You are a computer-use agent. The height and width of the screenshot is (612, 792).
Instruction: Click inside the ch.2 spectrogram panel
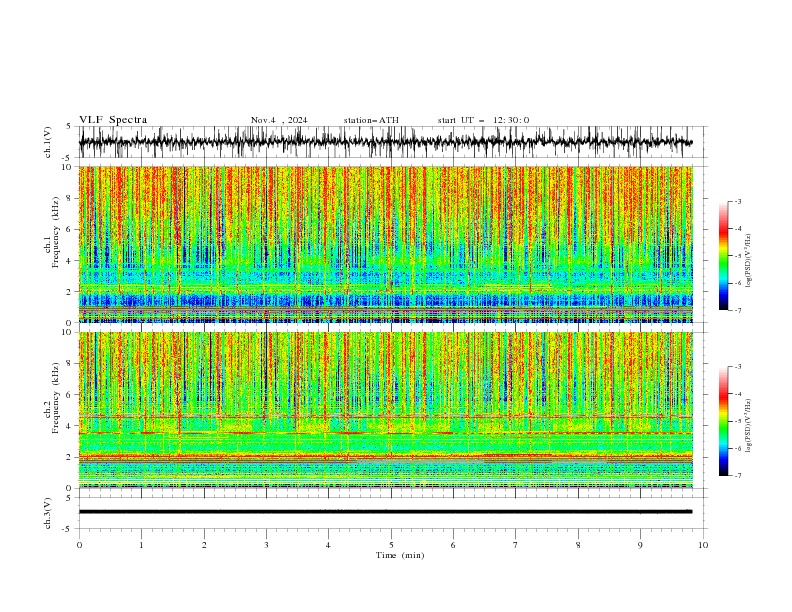[x=386, y=410]
